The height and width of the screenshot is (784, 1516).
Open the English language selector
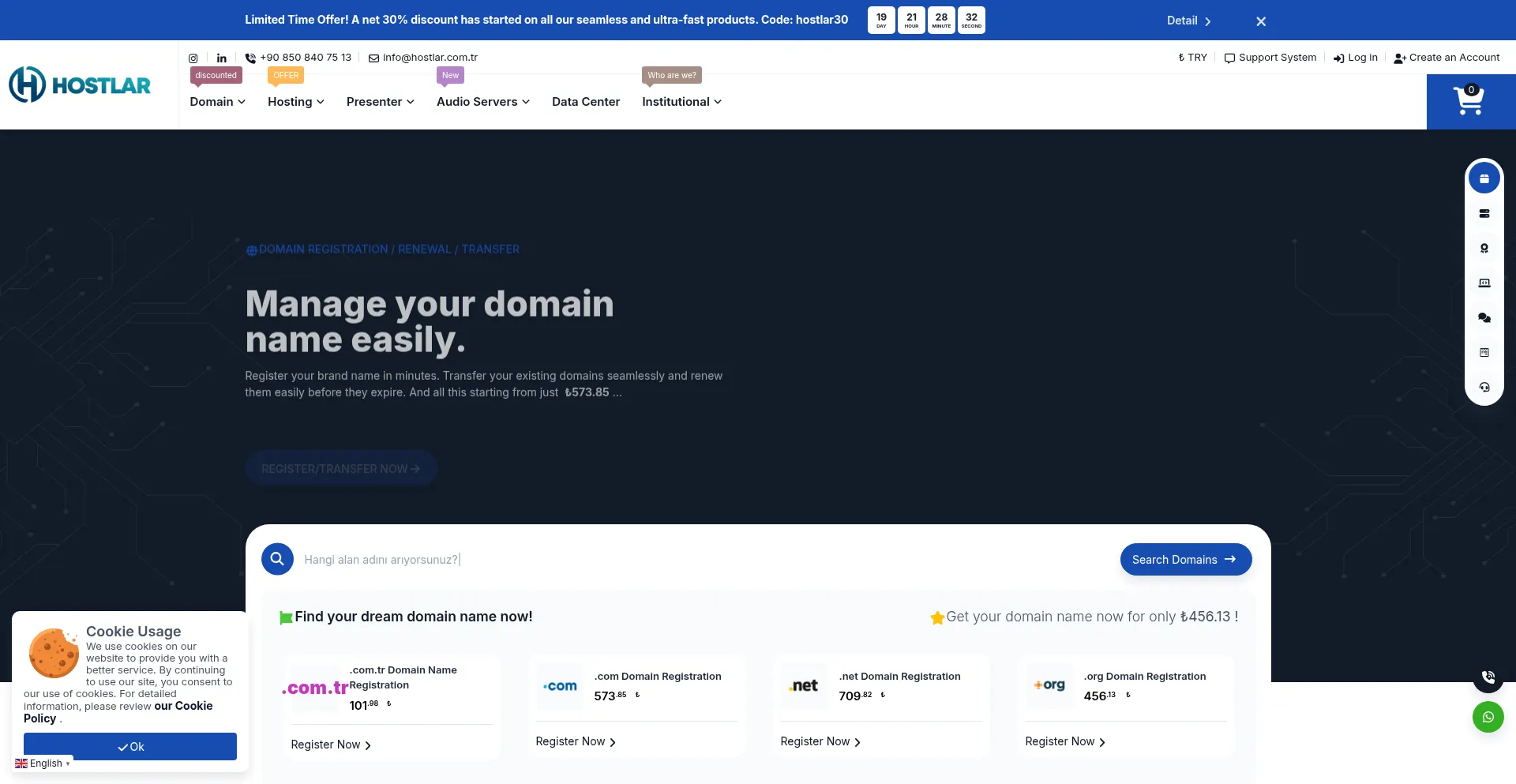click(x=43, y=763)
